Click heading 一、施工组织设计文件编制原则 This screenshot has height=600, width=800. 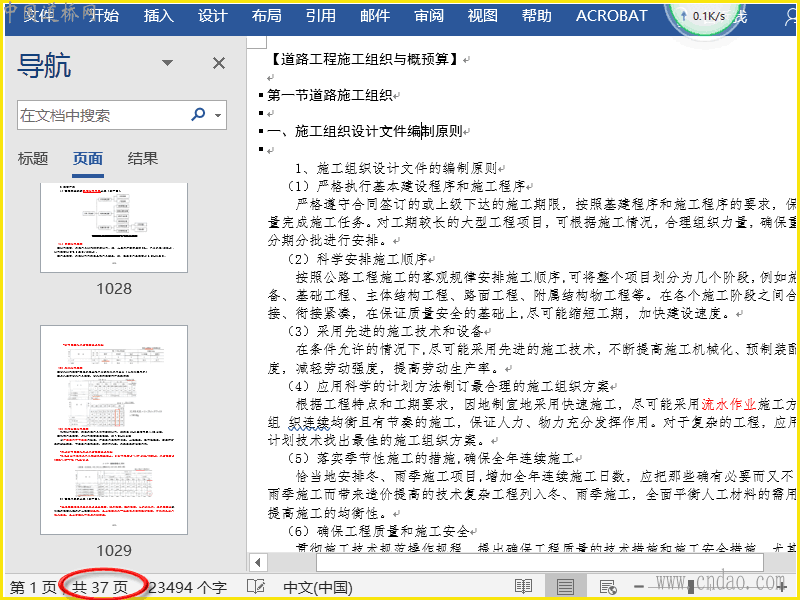click(x=365, y=131)
